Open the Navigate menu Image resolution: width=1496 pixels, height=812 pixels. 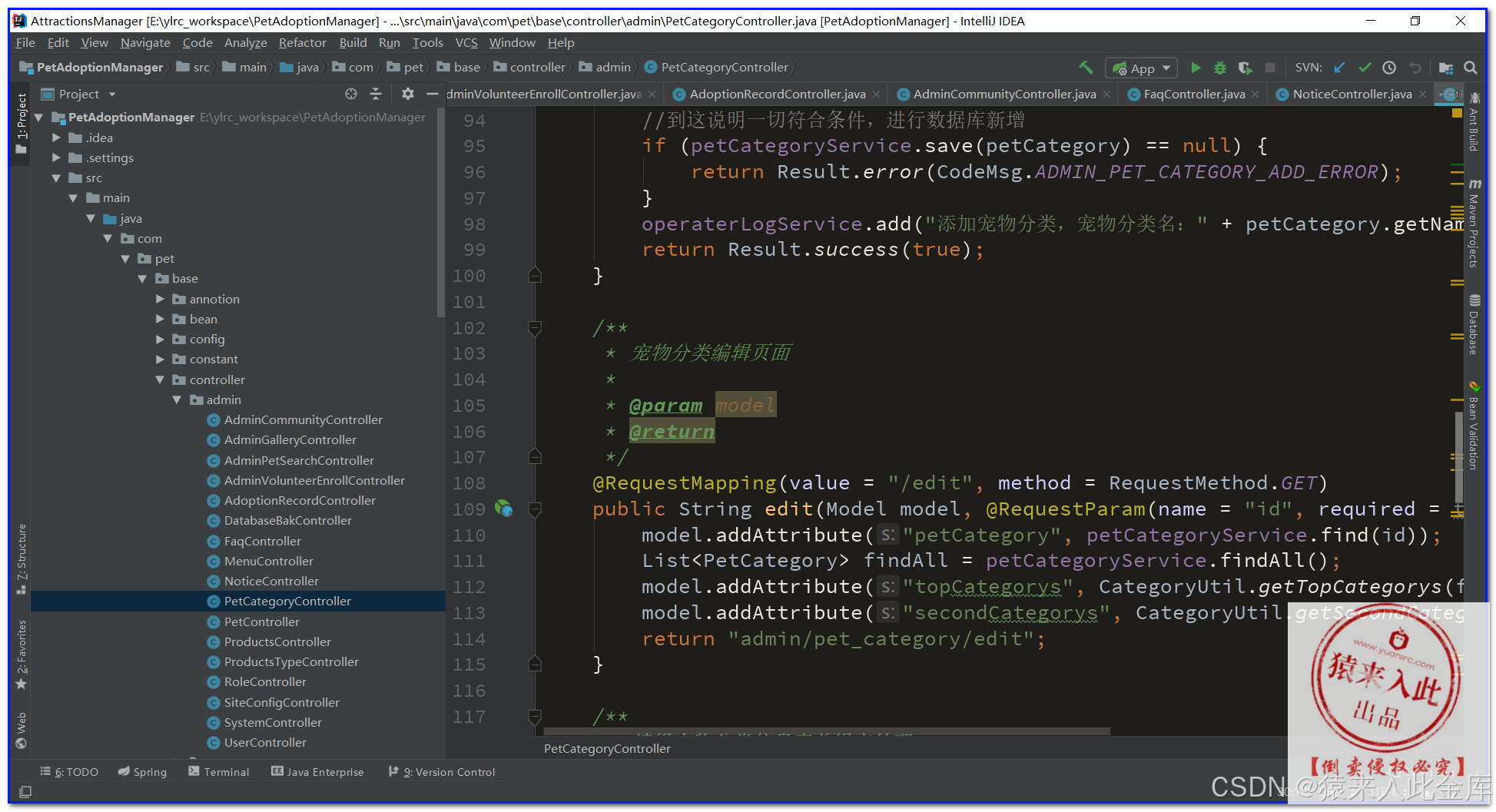(x=145, y=43)
